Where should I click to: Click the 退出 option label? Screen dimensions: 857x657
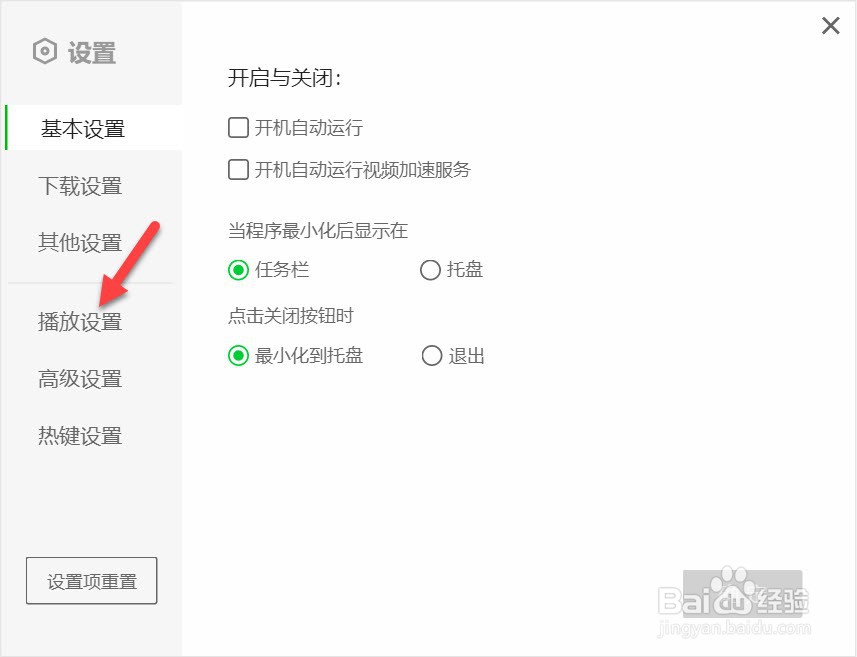click(x=467, y=356)
